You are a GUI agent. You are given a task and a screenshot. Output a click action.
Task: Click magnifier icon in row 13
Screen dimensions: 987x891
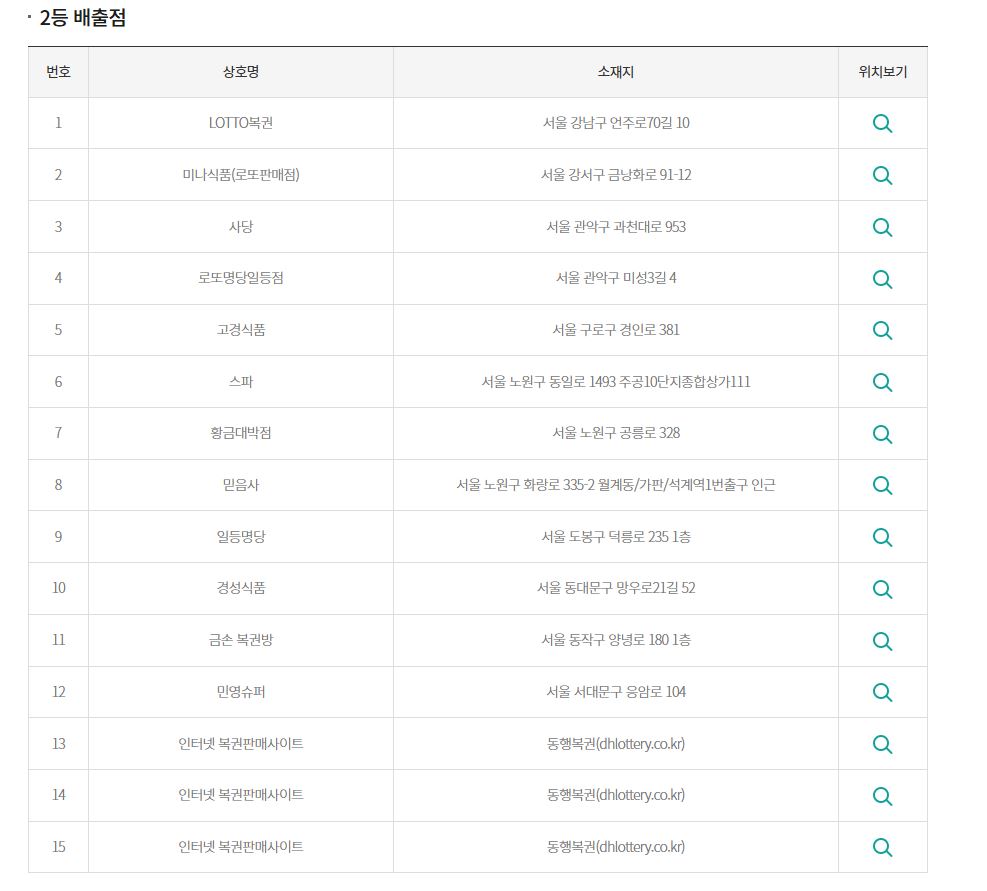tap(882, 744)
